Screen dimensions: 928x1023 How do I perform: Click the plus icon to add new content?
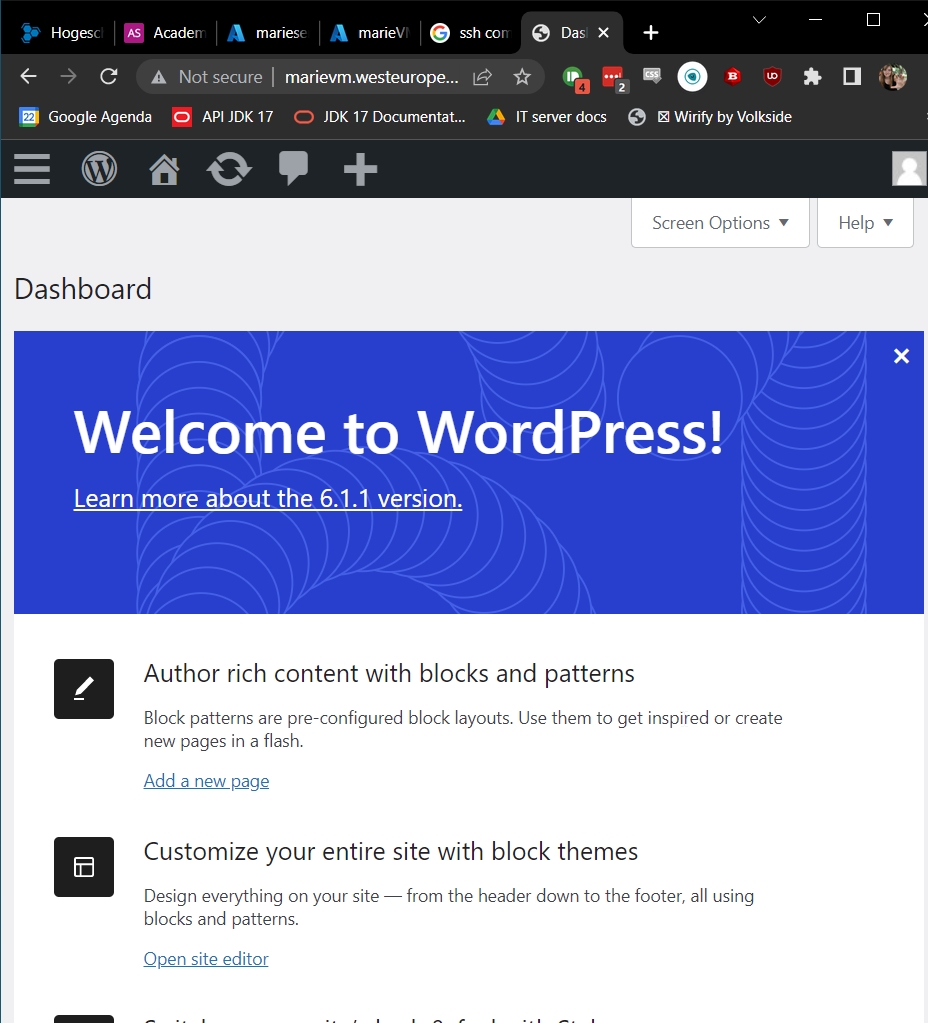(x=360, y=170)
